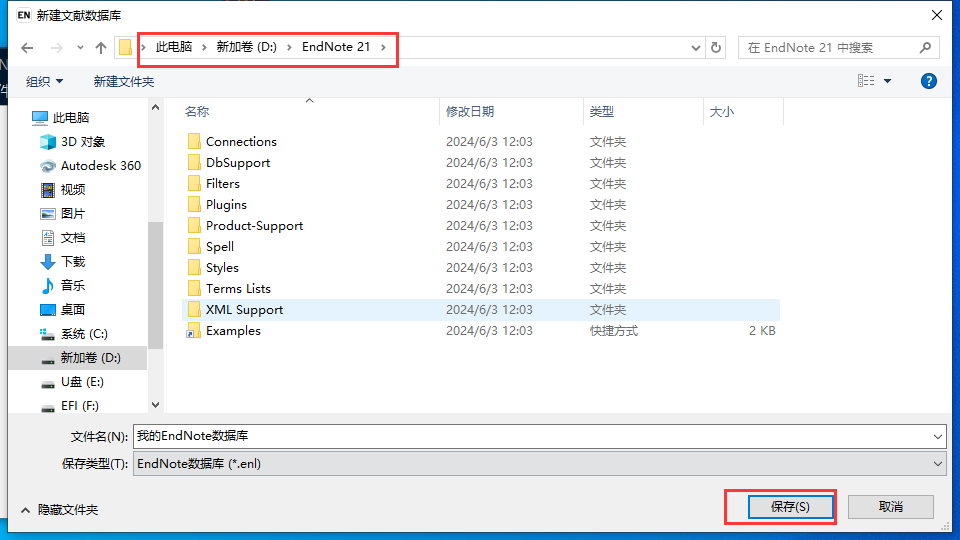Viewport: 960px width, 540px height.
Task: Open 视频 folder in the sidebar
Action: [62, 190]
